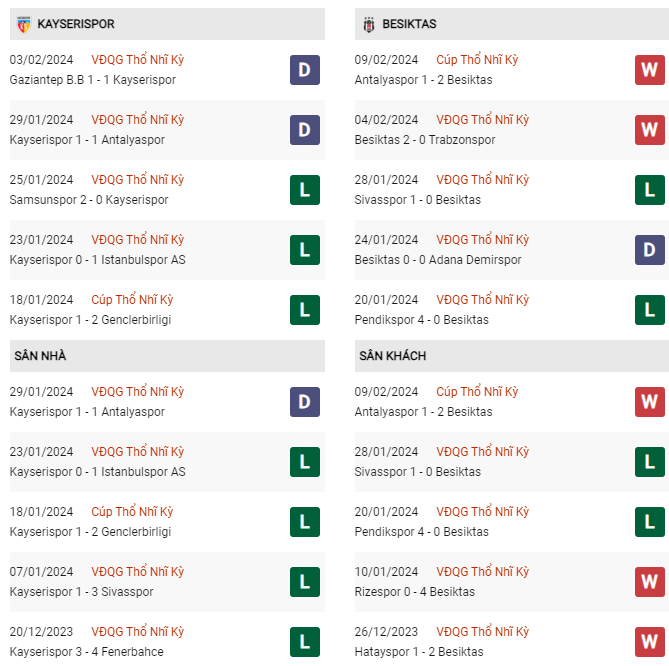Select the SÂN KHÁCH section header

[x=512, y=356]
